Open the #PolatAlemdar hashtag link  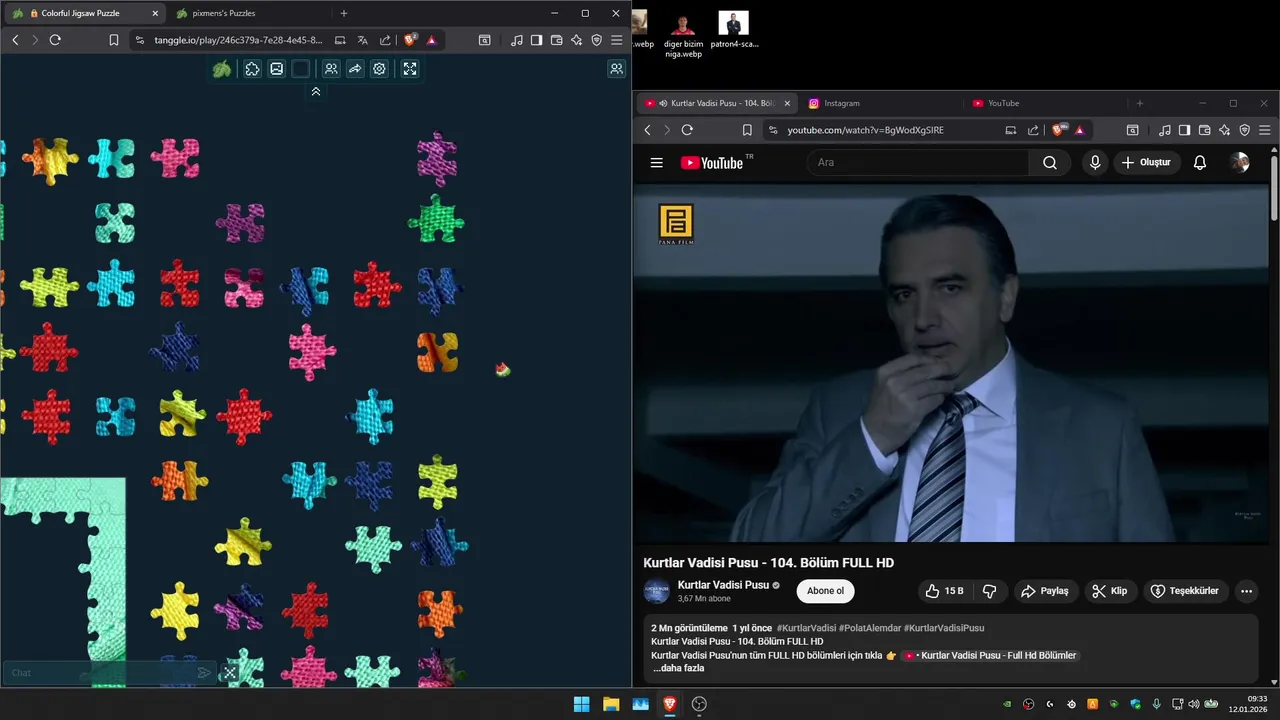(x=869, y=628)
